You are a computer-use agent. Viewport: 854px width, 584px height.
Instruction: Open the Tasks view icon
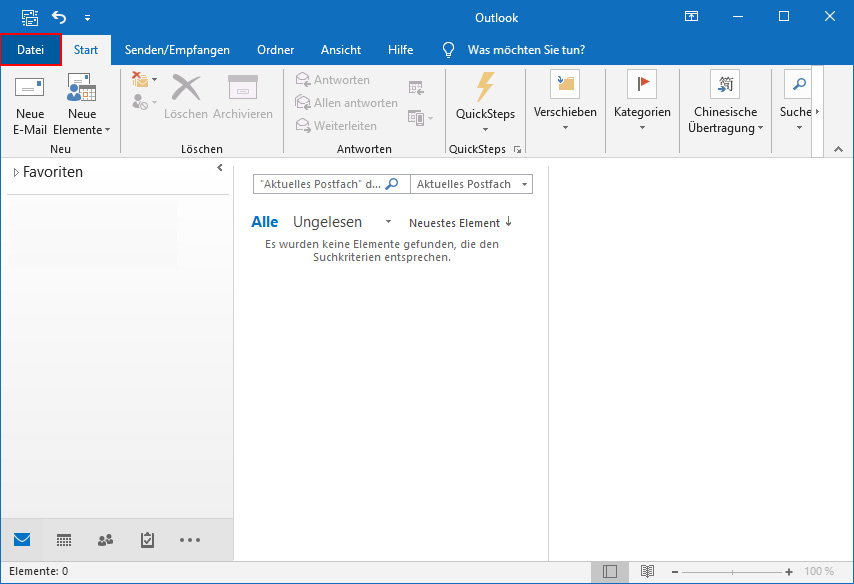pos(147,540)
